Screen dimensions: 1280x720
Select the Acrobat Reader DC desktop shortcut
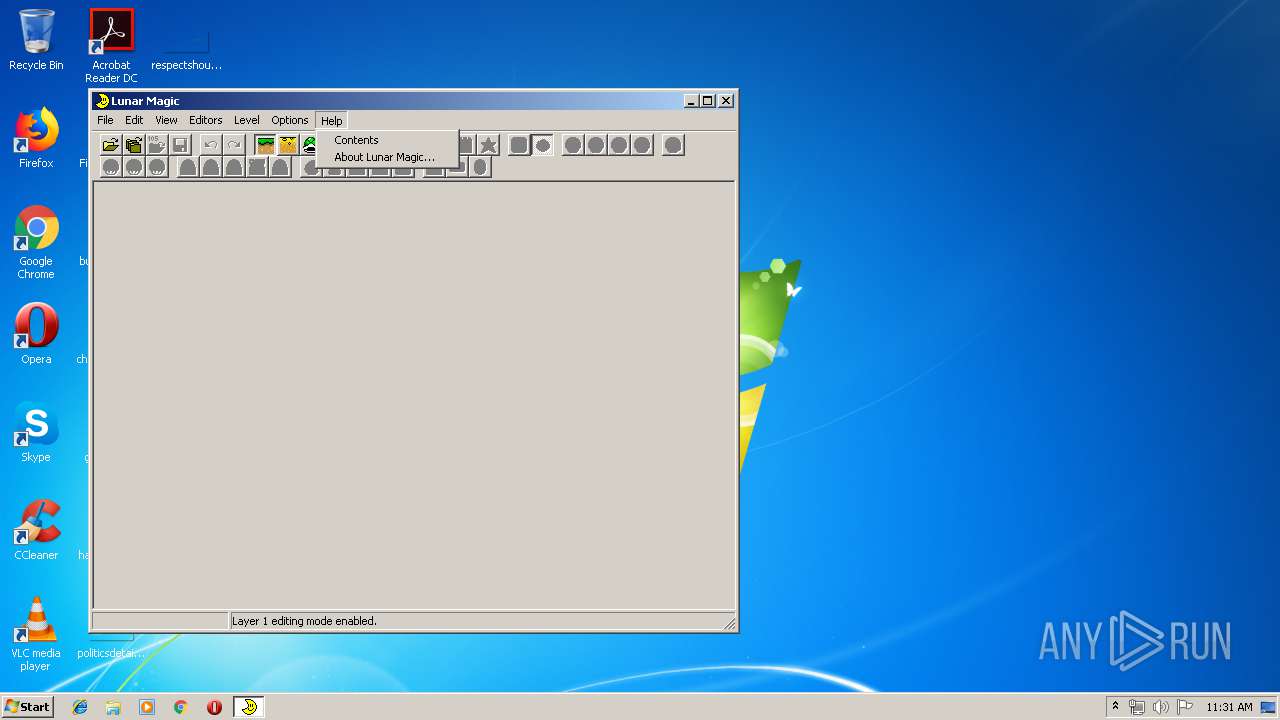tap(111, 46)
